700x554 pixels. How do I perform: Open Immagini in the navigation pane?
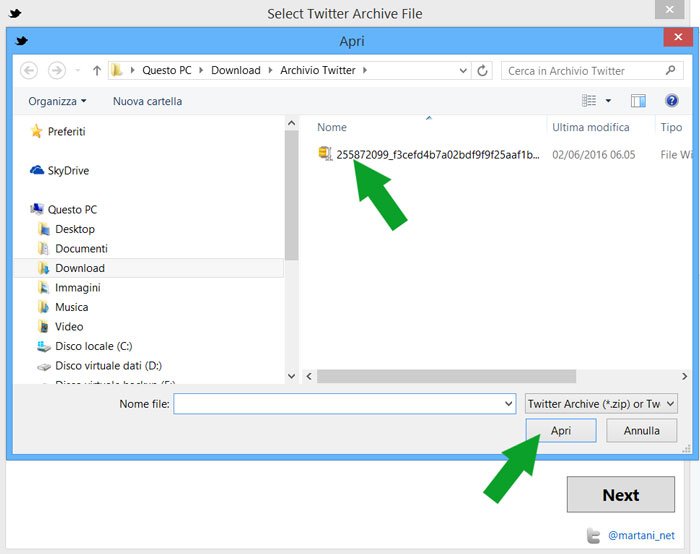point(78,288)
